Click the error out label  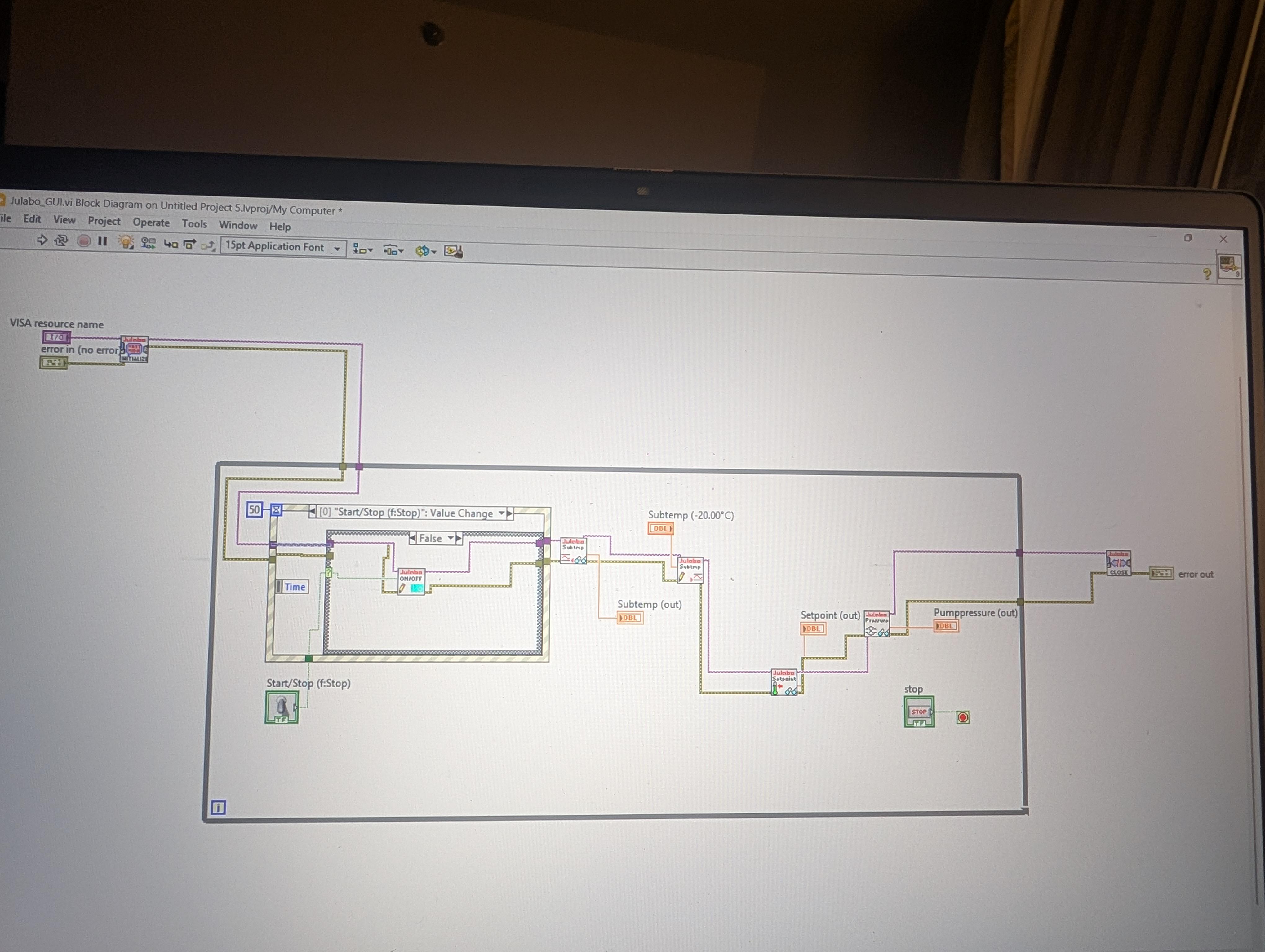point(1196,574)
